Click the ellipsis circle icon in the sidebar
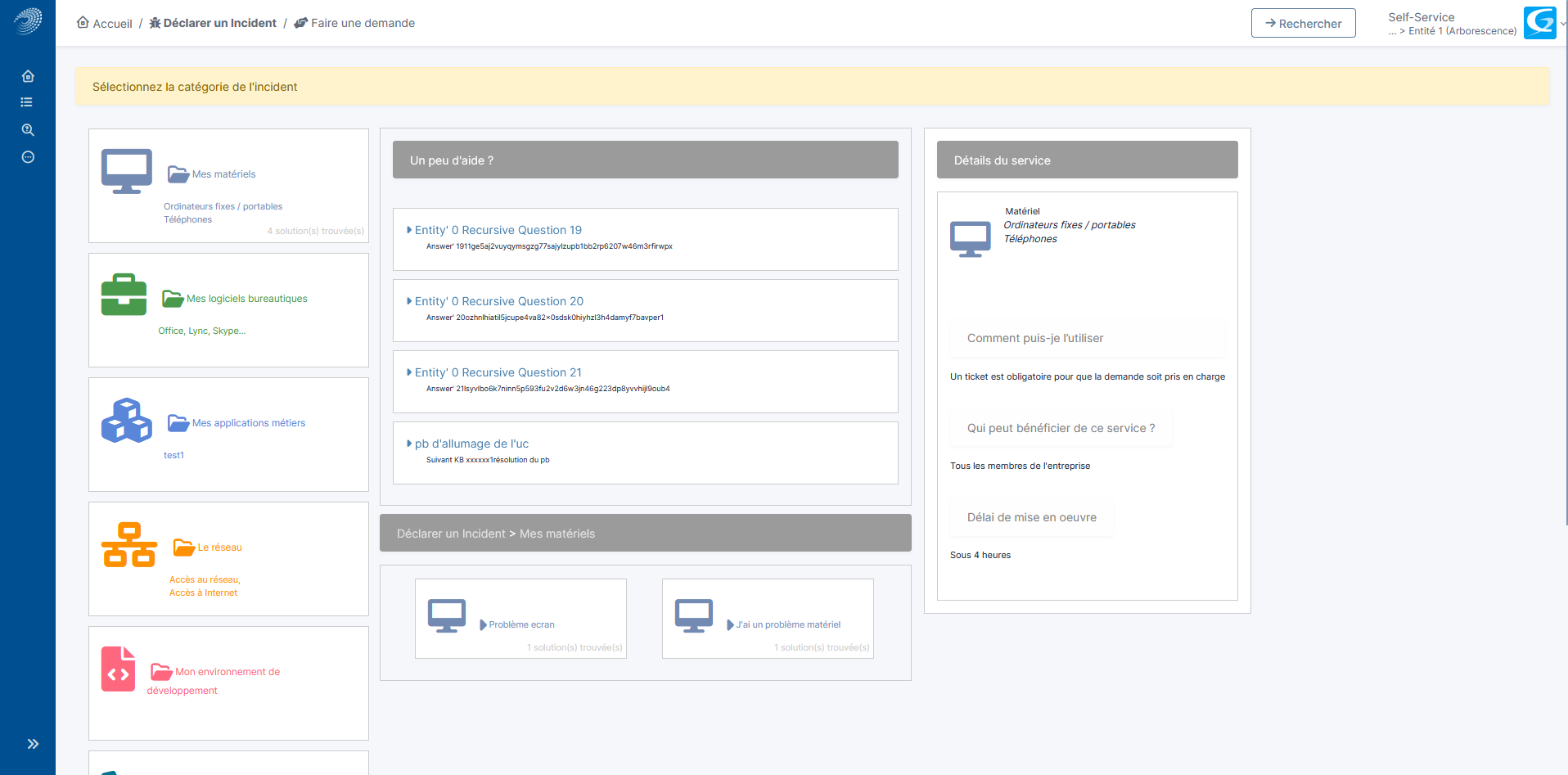 tap(28, 157)
